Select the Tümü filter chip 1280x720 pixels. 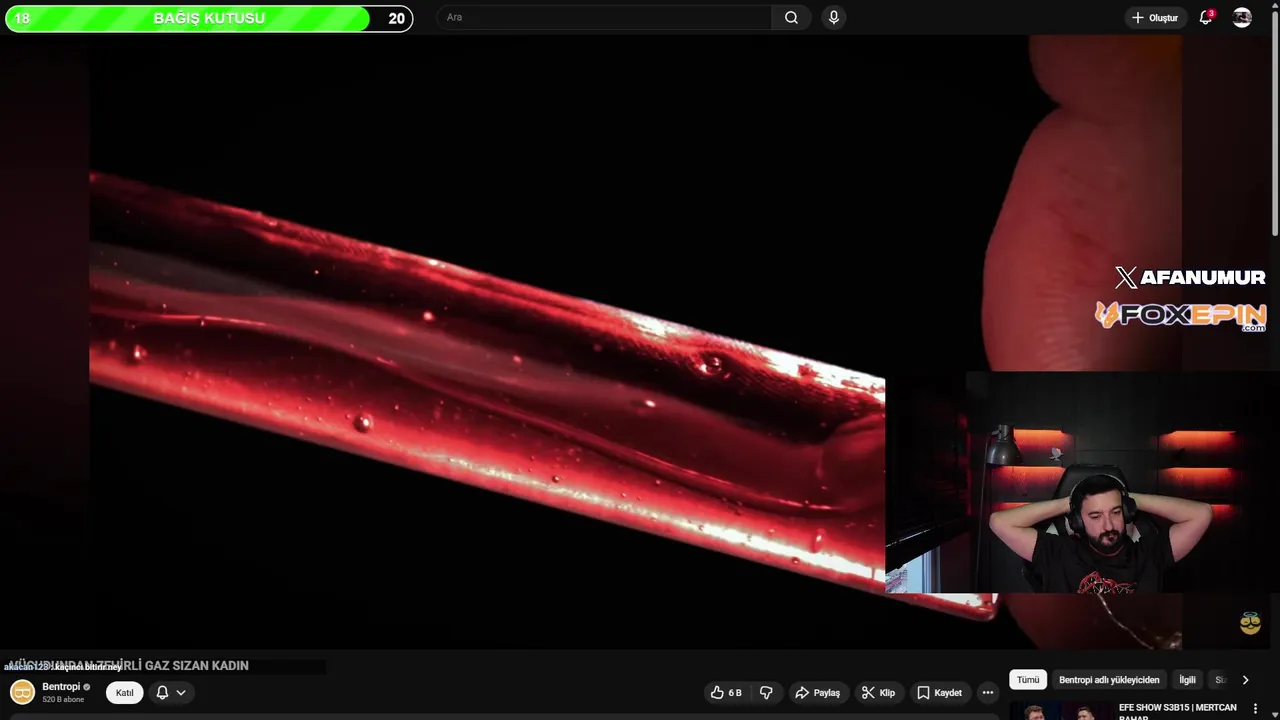(x=1028, y=680)
